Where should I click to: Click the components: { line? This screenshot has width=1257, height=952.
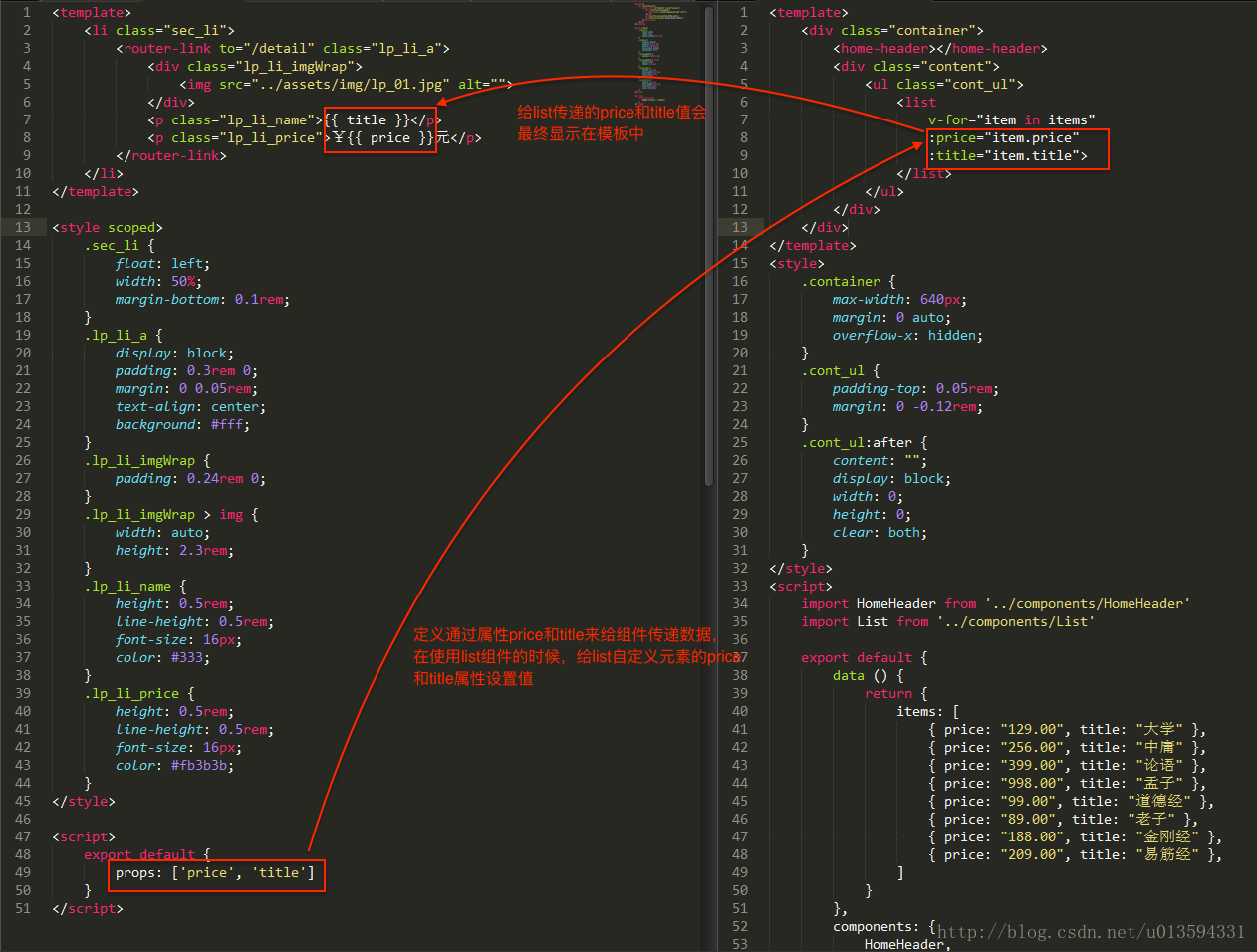point(884,926)
